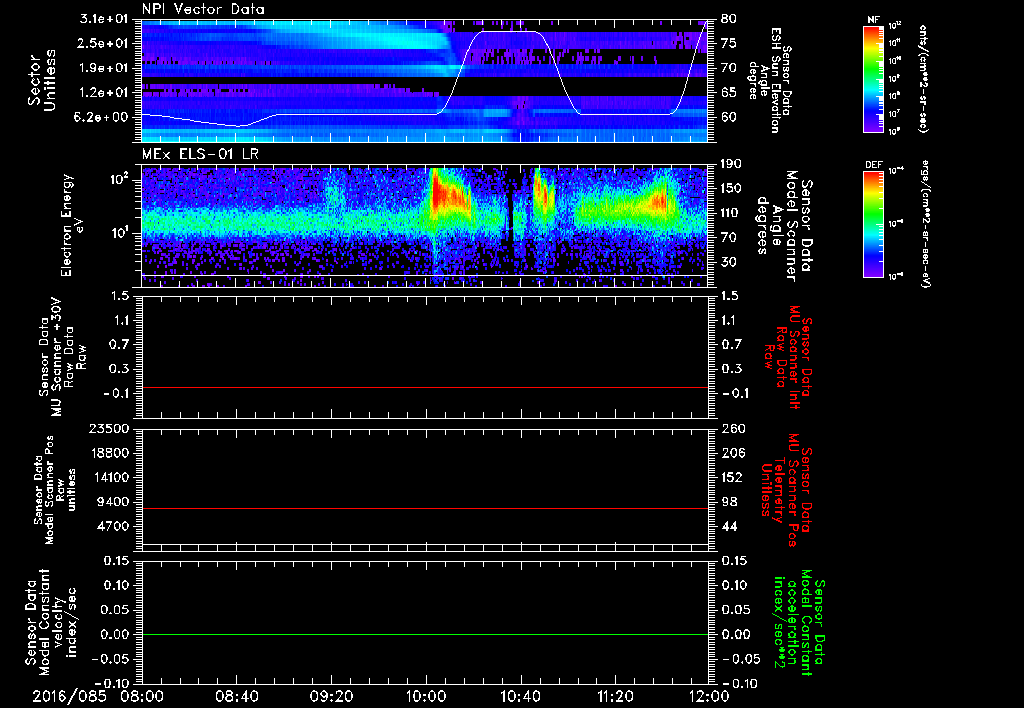This screenshot has width=1024, height=708.
Task: Click the "150" scanner angle tick label
Action: (733, 188)
